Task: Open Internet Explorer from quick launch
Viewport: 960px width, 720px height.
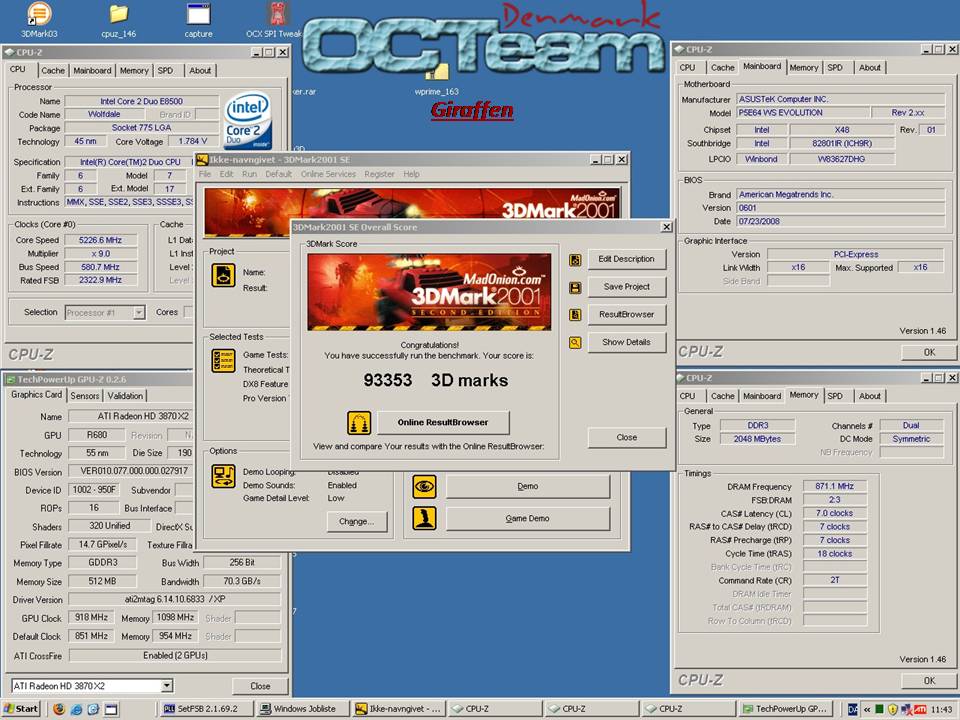Action: click(x=77, y=709)
